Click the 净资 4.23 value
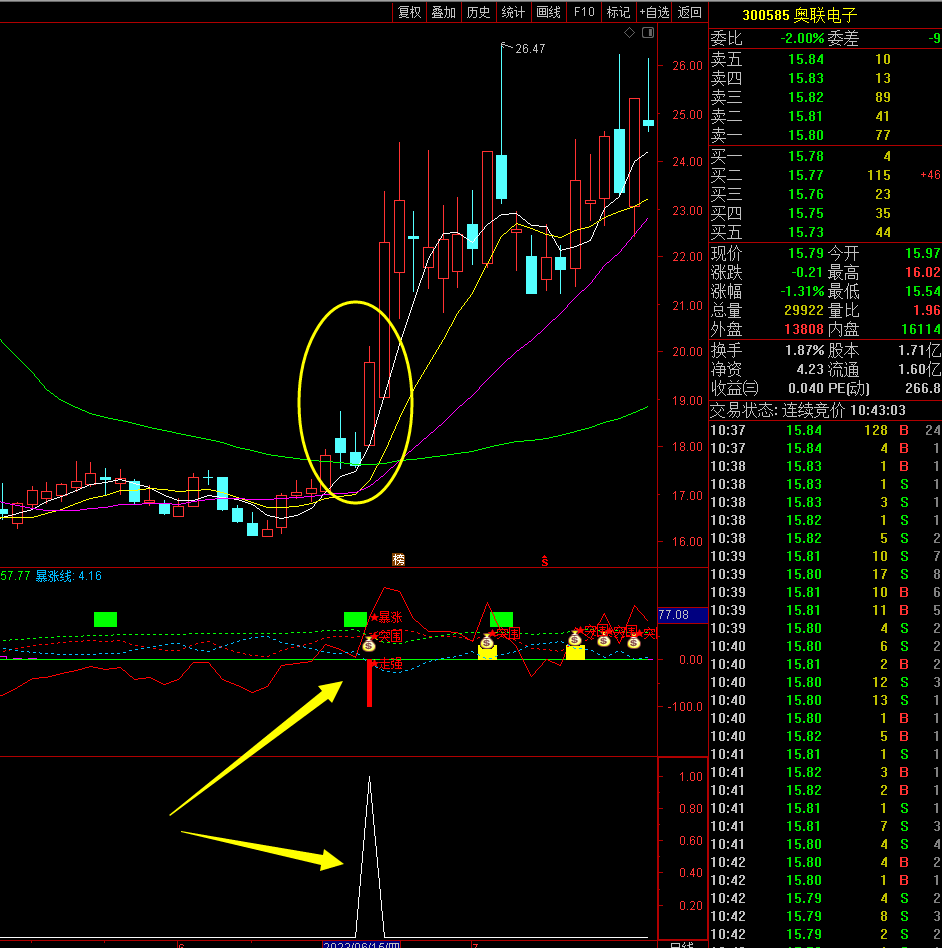Screen dimensions: 942x948 (x=811, y=369)
